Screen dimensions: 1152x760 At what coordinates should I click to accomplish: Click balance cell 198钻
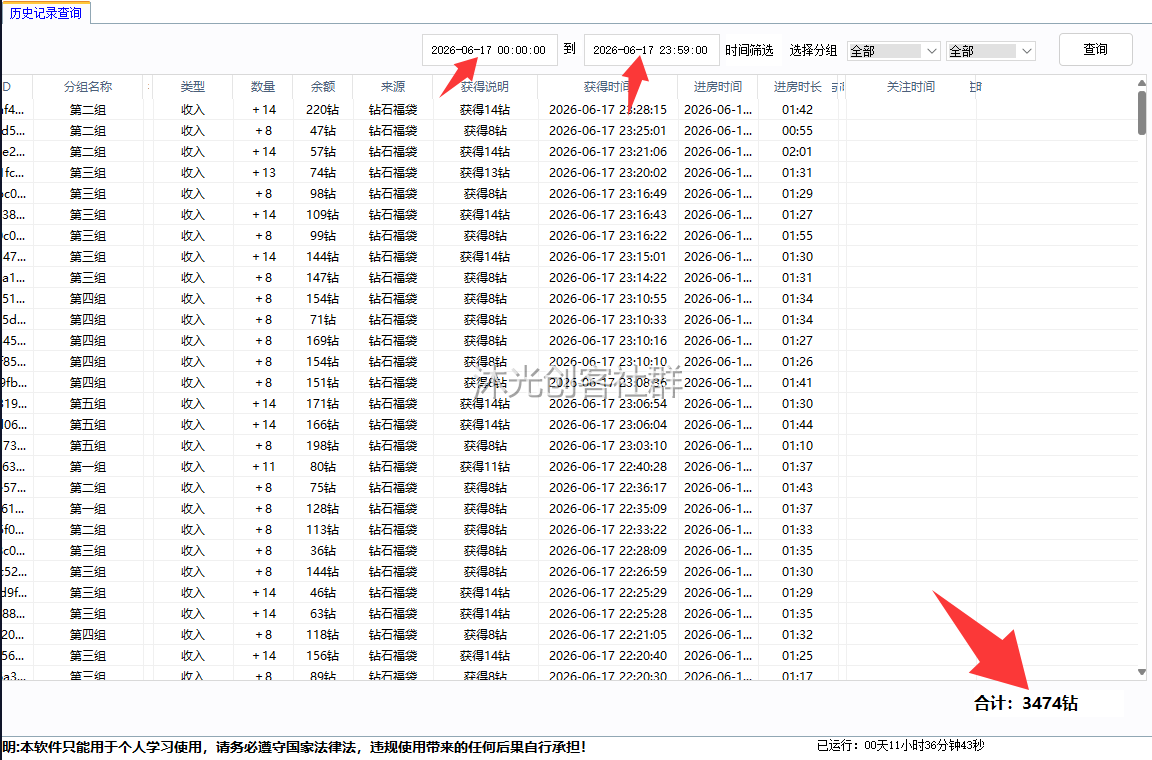point(323,446)
